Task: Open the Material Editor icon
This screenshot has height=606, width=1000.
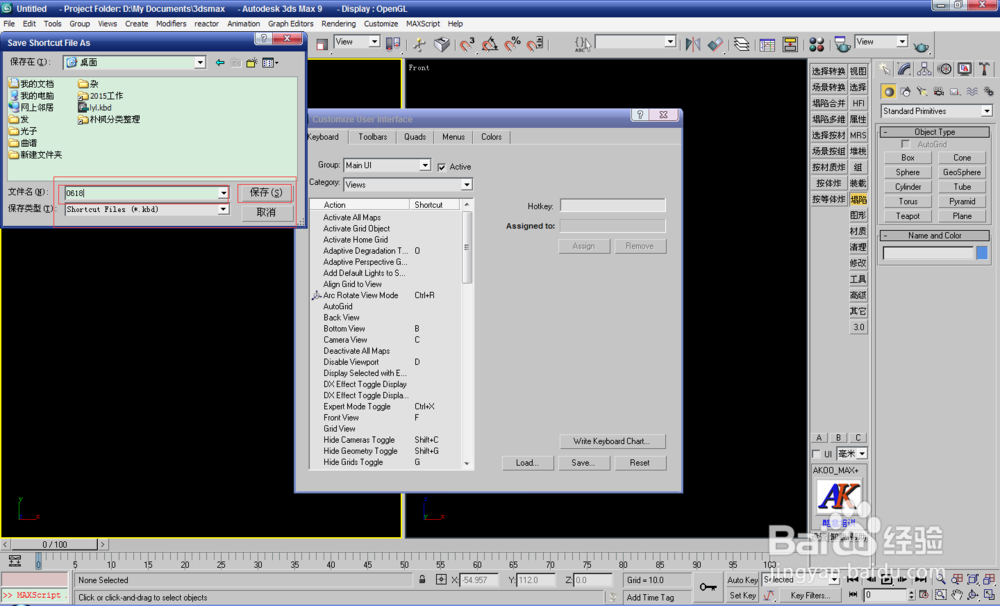Action: click(x=816, y=44)
